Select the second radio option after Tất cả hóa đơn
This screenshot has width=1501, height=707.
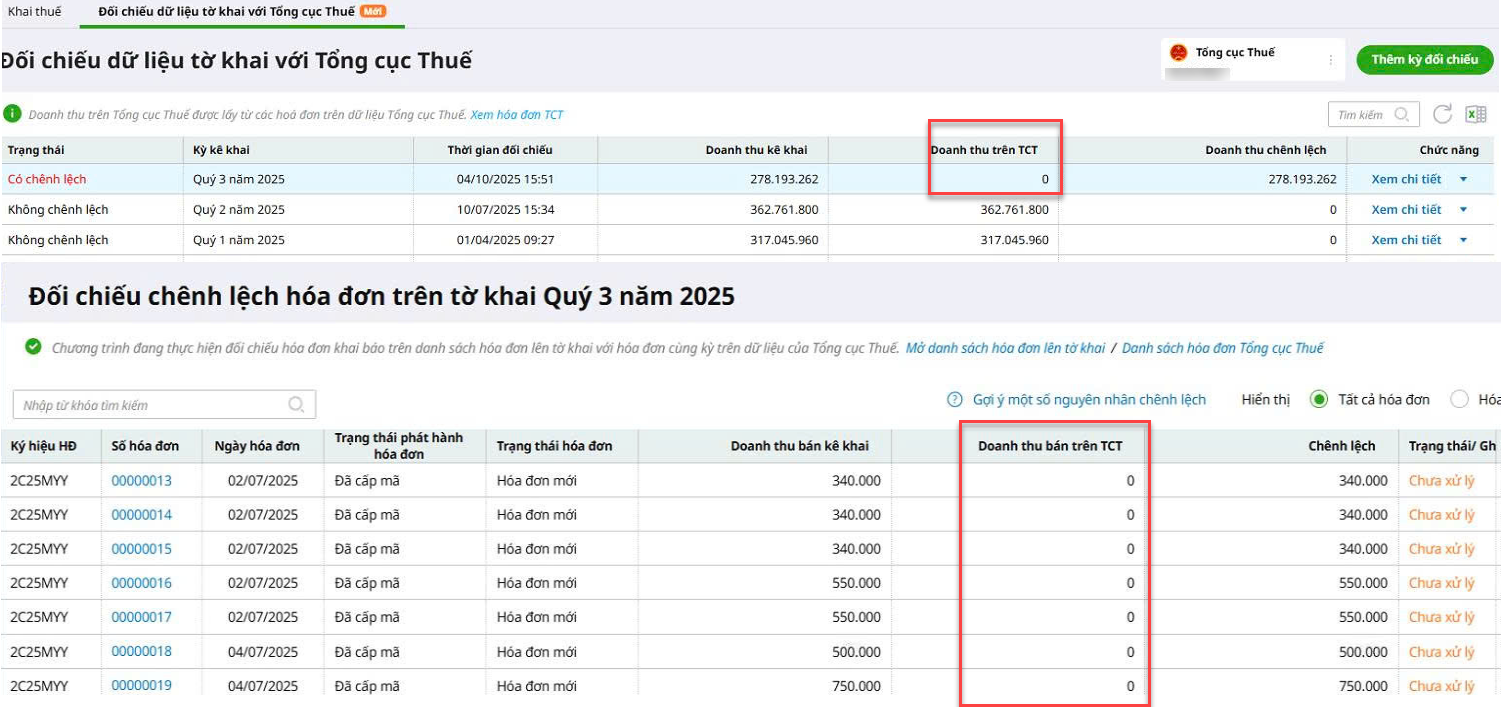tap(1459, 400)
